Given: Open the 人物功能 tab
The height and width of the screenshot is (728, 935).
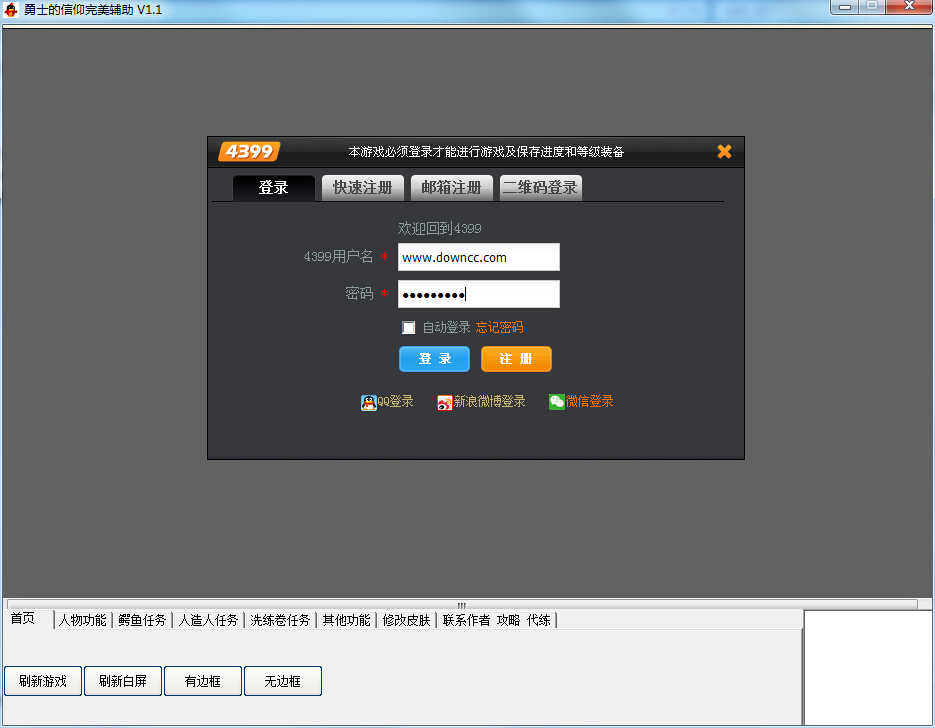Looking at the screenshot, I should point(82,620).
